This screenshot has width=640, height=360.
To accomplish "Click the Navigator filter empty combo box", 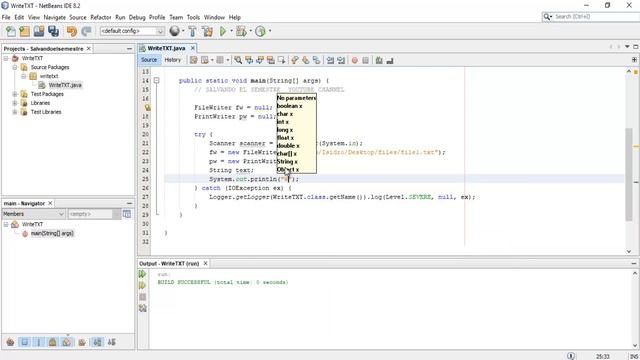I will (94, 214).
